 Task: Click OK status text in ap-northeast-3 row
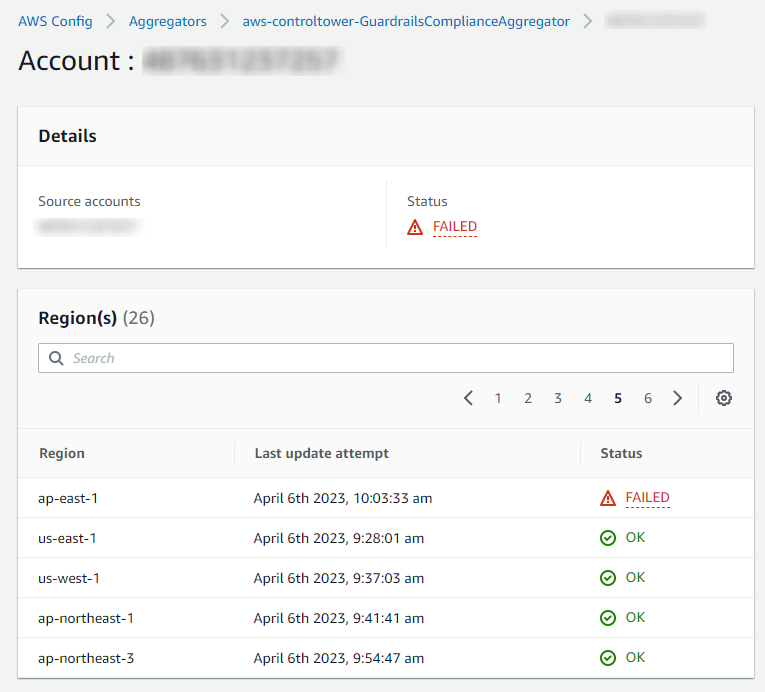635,657
